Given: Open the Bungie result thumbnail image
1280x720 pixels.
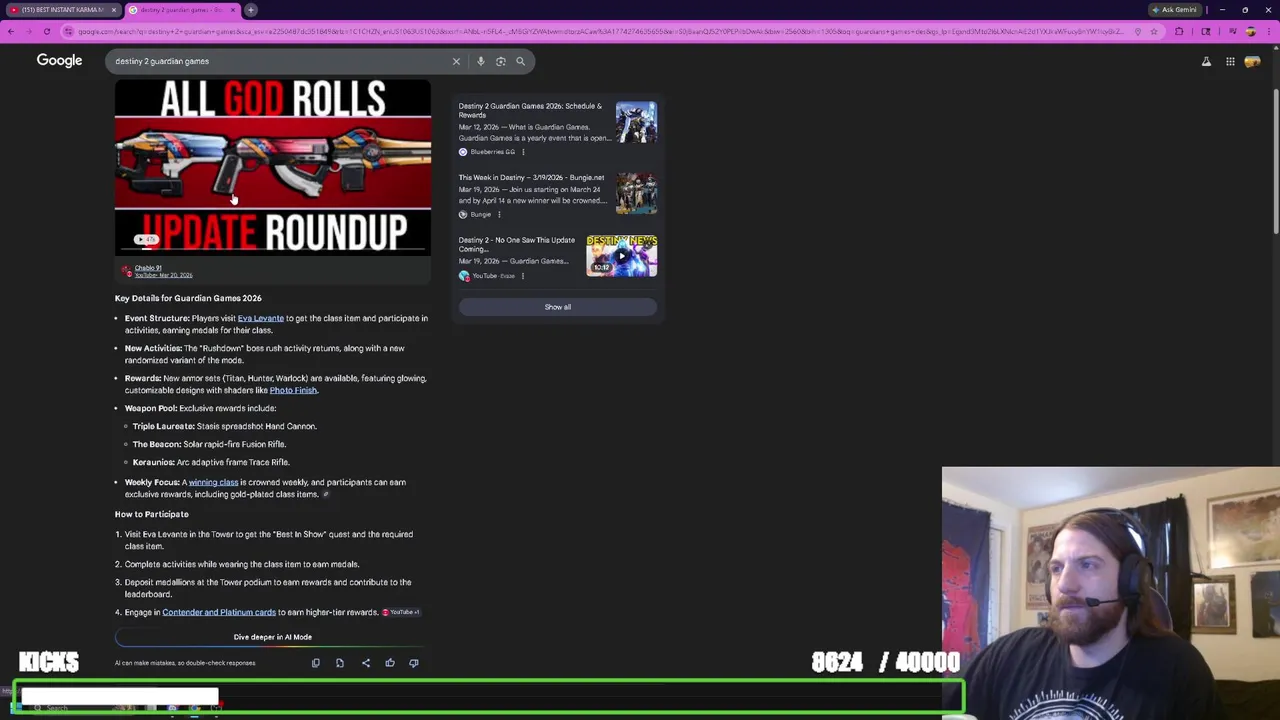Looking at the screenshot, I should tap(636, 193).
